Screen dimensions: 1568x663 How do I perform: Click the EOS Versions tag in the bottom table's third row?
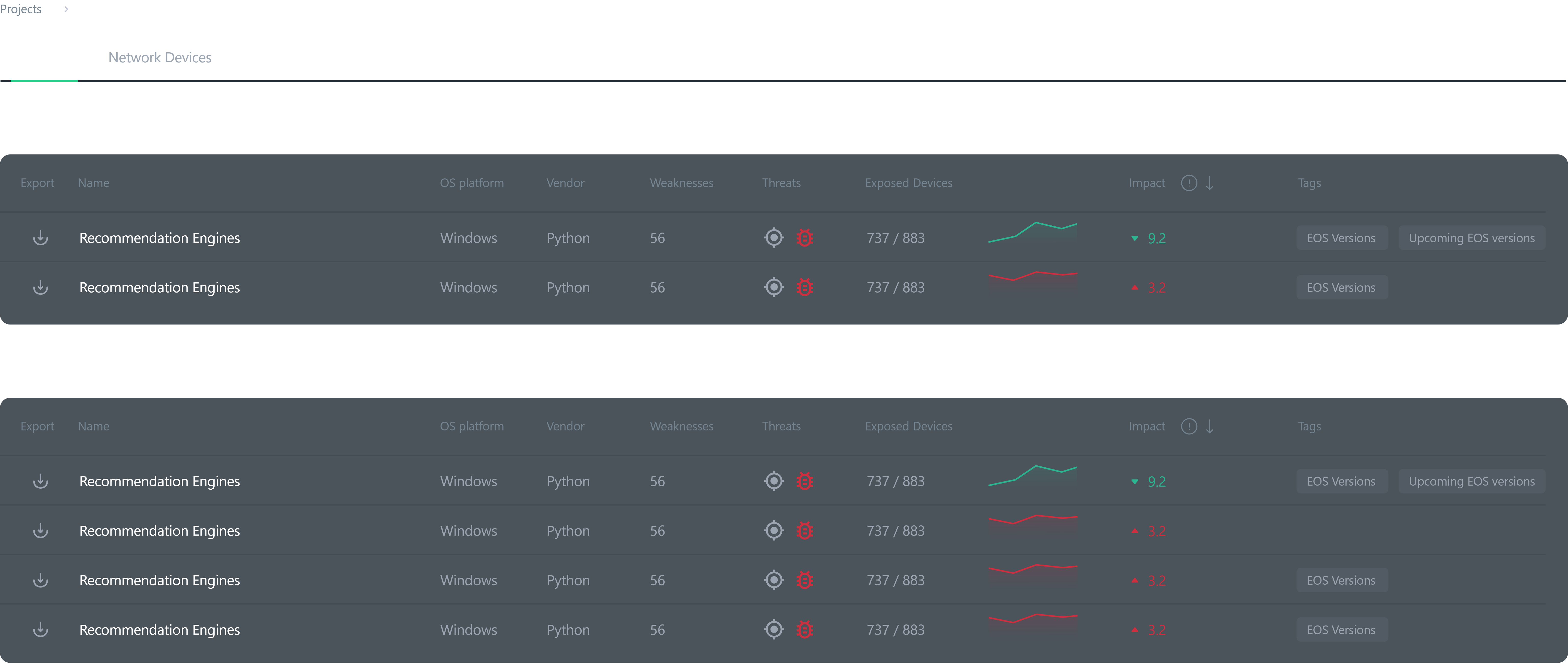(x=1342, y=580)
